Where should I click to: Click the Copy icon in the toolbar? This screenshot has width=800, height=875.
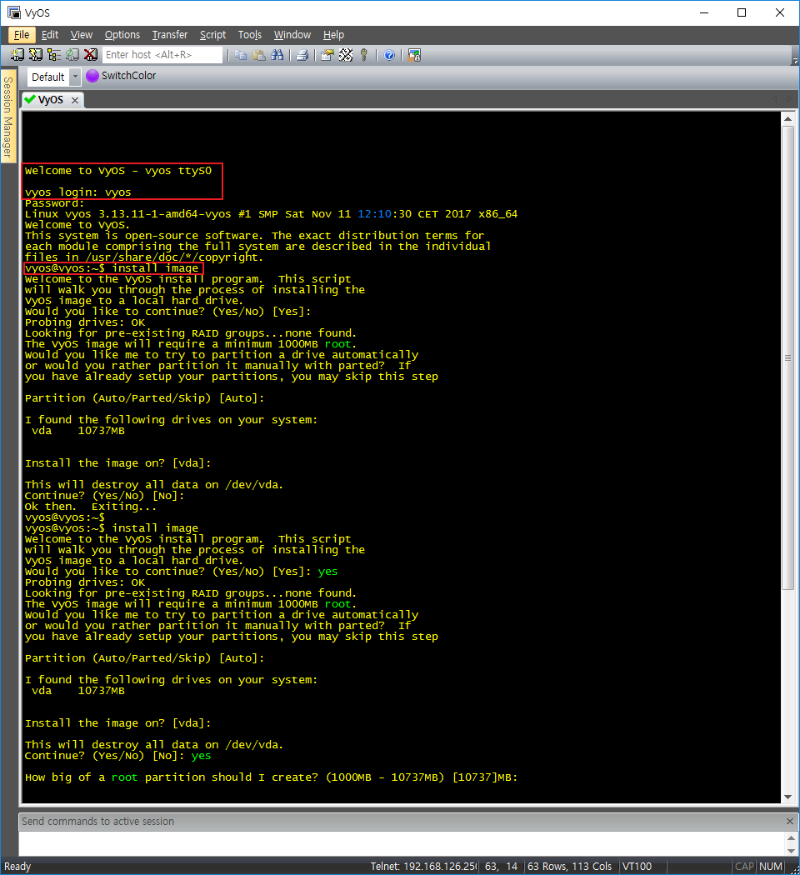(241, 55)
